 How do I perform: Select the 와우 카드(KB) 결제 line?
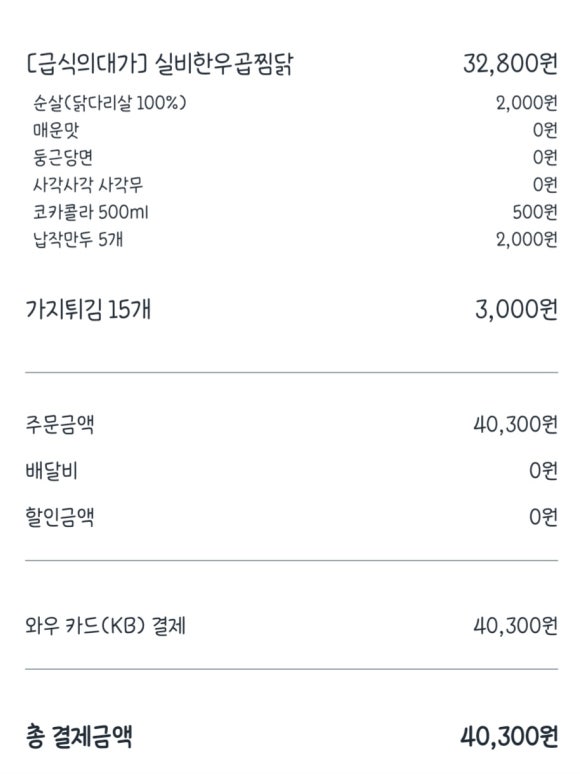[x=106, y=626]
